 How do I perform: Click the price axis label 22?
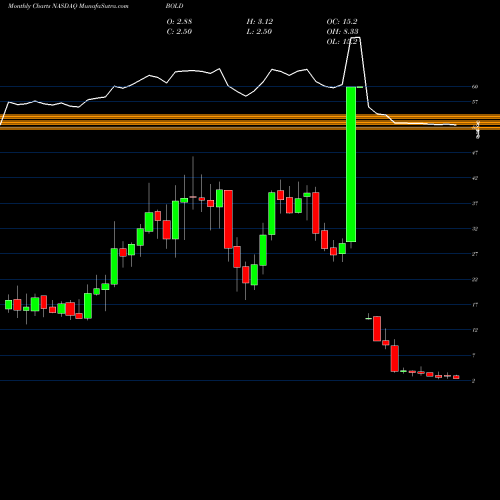[x=475, y=279]
